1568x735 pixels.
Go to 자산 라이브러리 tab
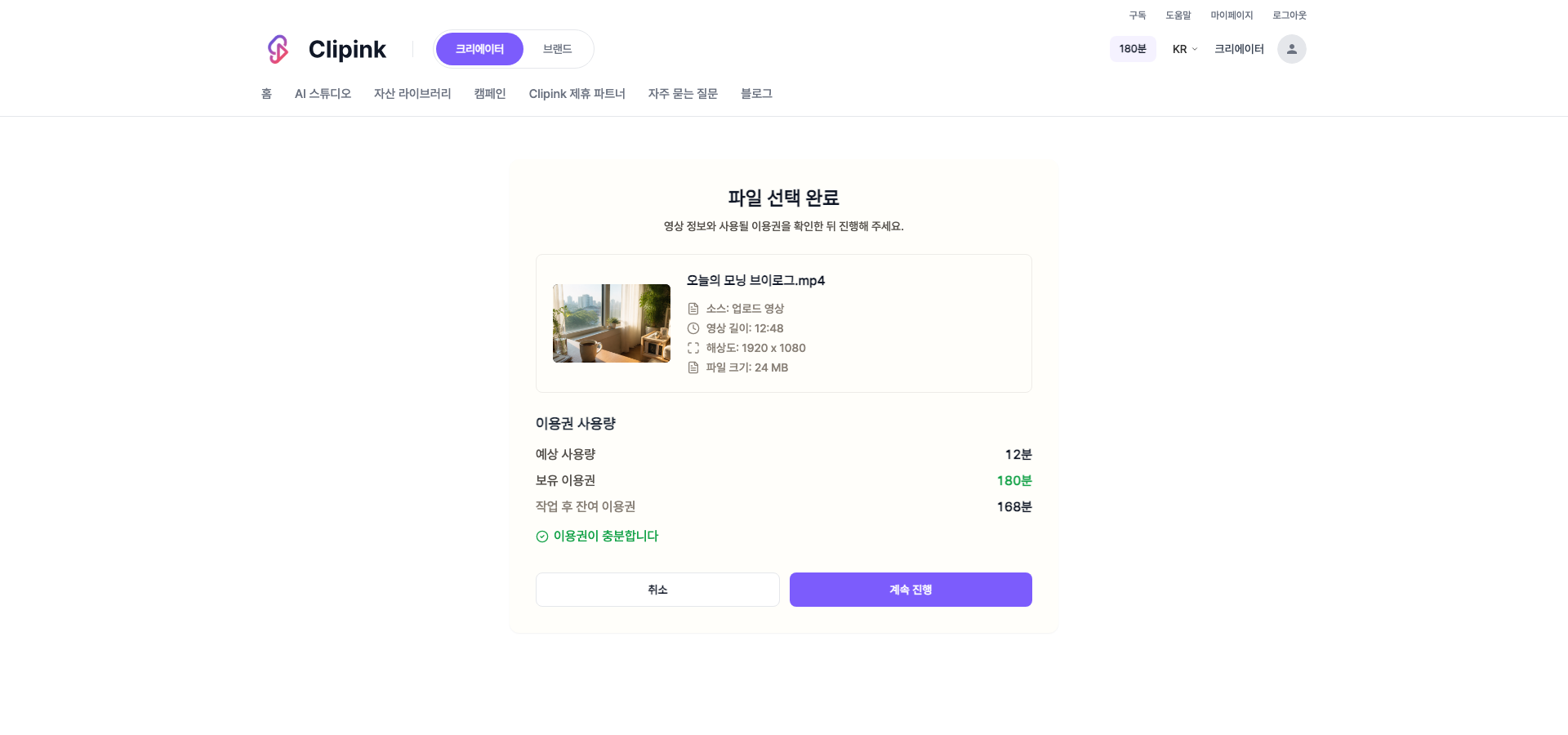tap(412, 94)
